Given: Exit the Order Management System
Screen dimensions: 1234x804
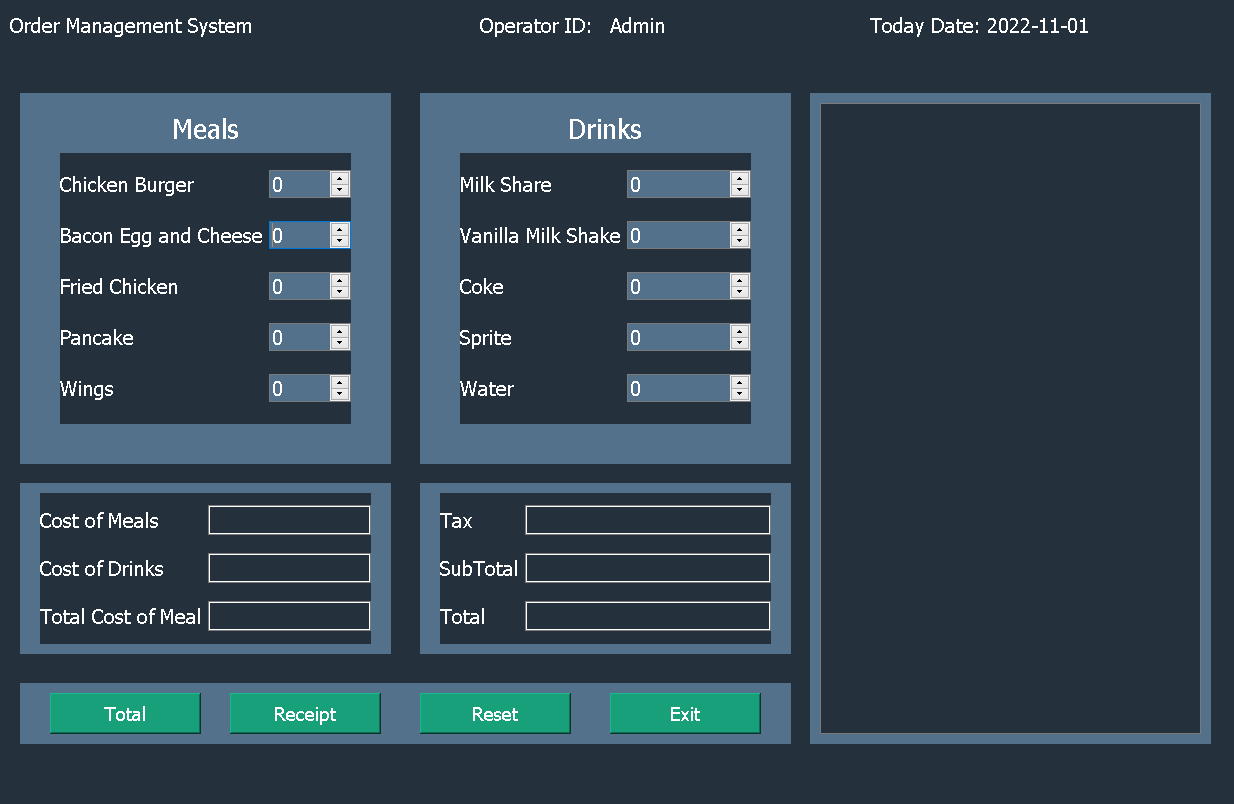Looking at the screenshot, I should coord(685,713).
